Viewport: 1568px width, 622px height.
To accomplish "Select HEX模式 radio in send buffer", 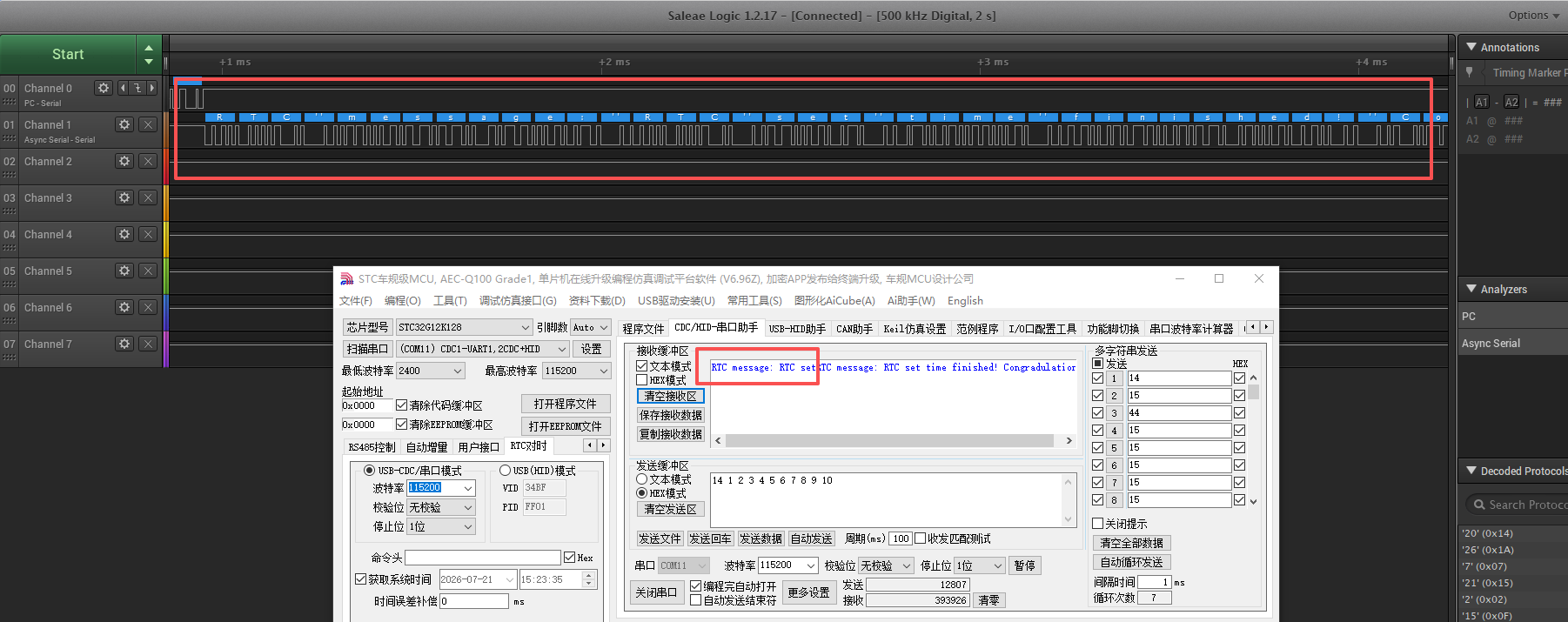I will click(x=642, y=493).
